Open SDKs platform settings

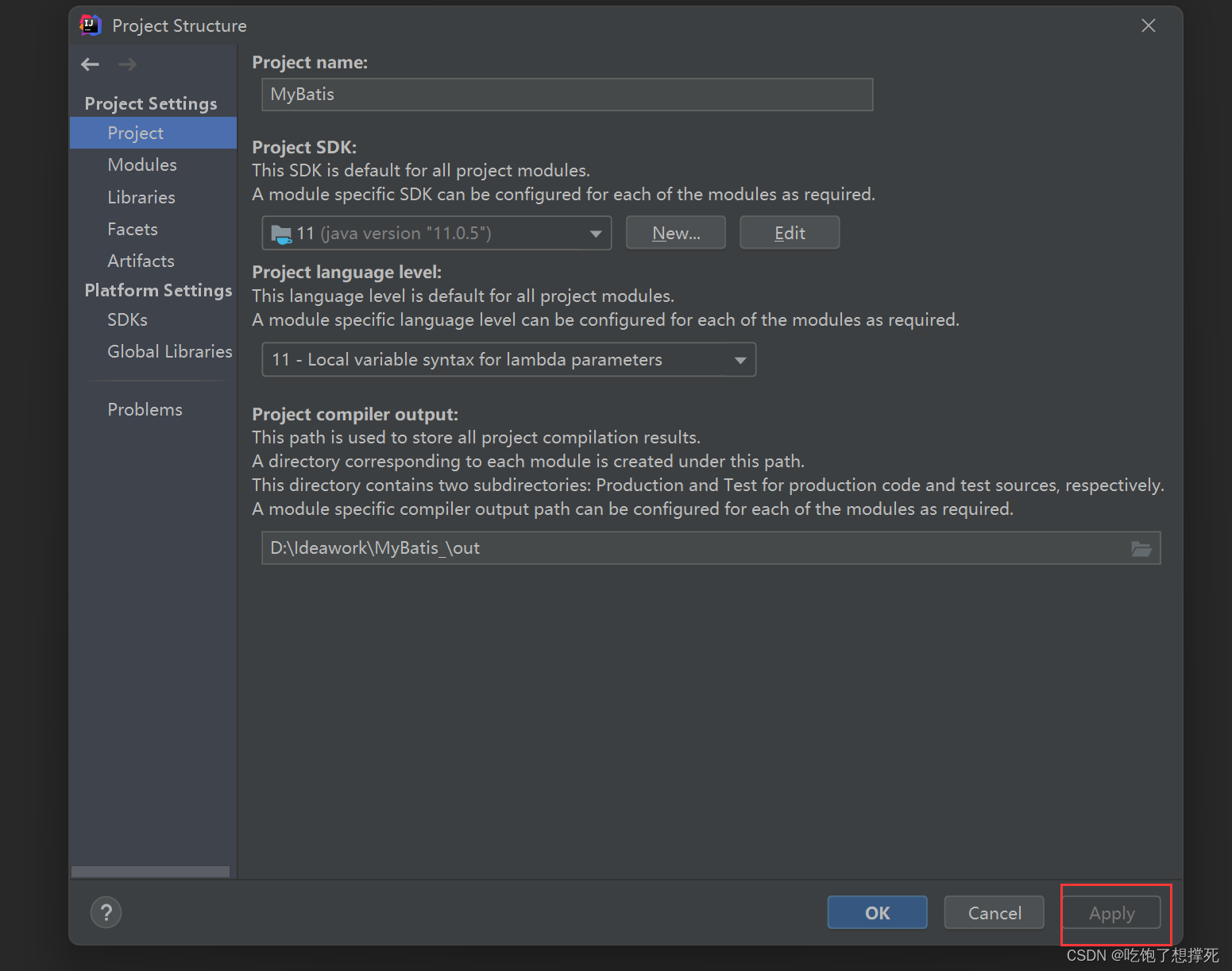point(128,319)
